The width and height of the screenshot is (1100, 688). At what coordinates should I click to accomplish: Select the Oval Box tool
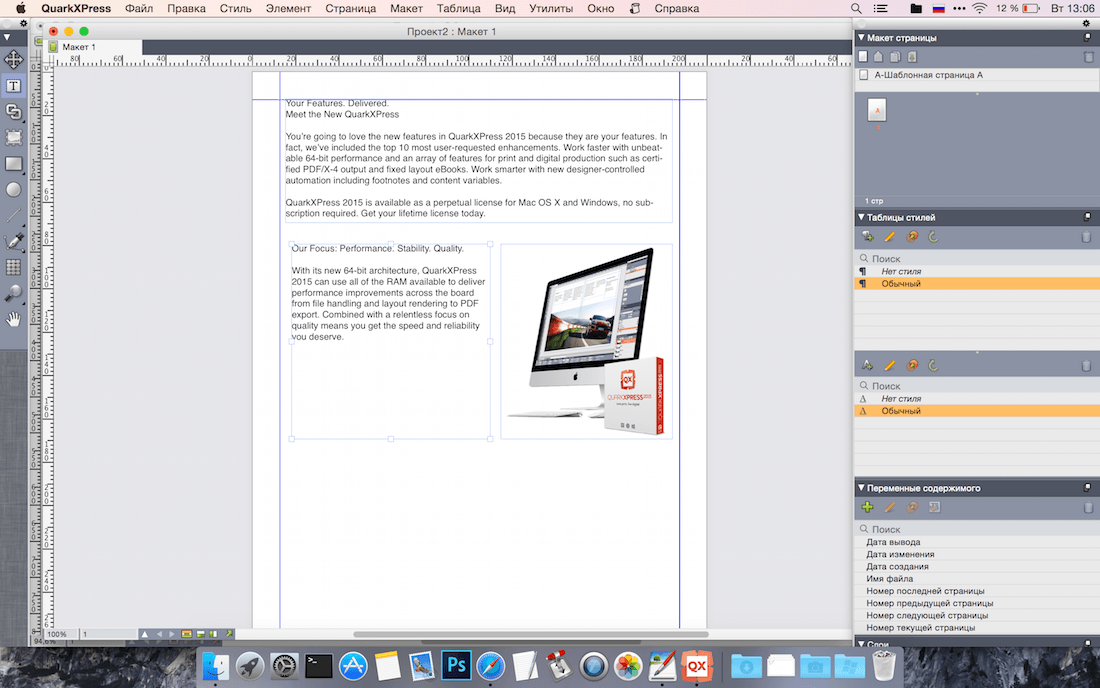(x=13, y=189)
